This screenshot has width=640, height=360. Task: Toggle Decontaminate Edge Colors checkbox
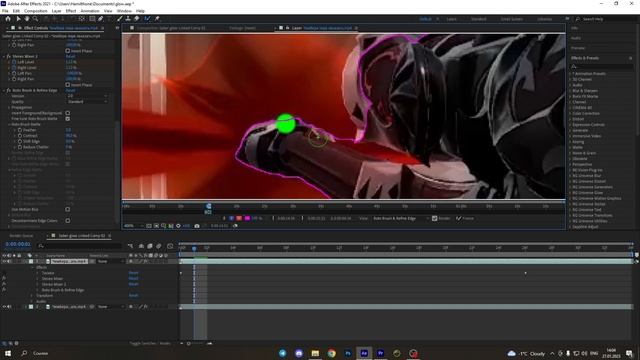tap(68, 221)
